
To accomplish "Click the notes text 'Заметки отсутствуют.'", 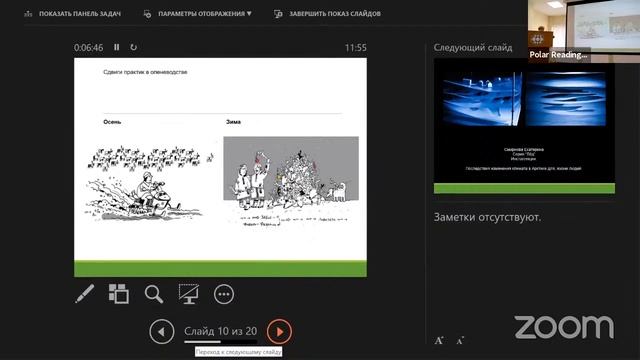I will point(487,217).
